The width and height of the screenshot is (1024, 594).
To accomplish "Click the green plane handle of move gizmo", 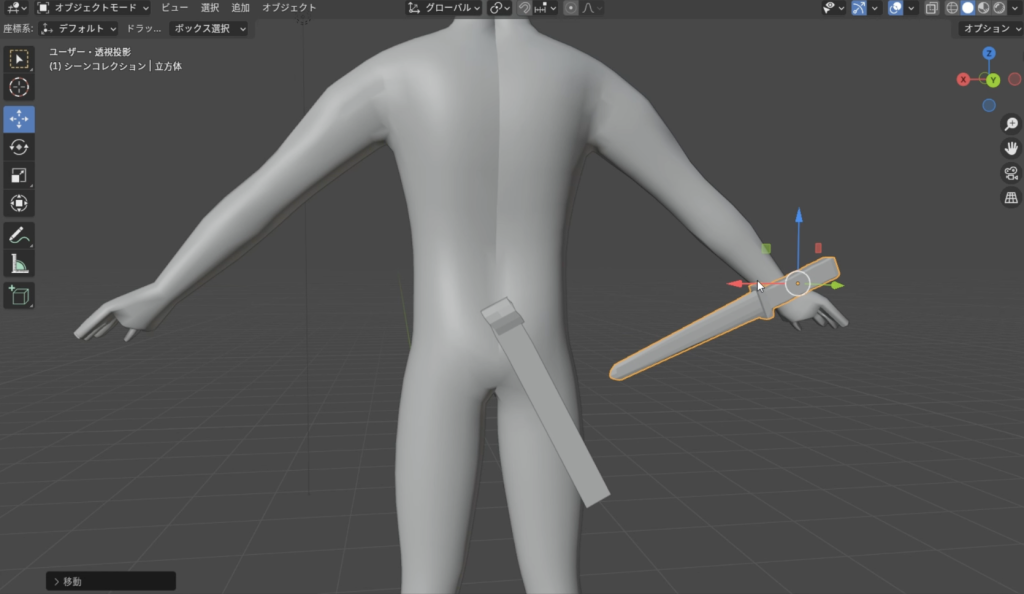I will coord(766,249).
